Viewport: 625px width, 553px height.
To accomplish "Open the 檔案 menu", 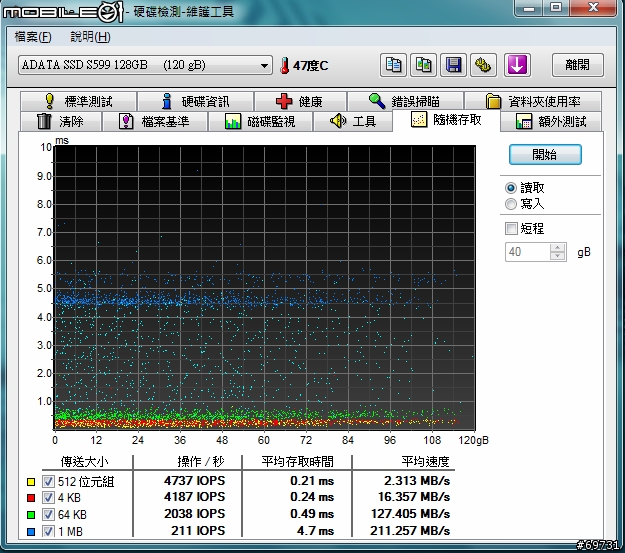I will pyautogui.click(x=33, y=37).
